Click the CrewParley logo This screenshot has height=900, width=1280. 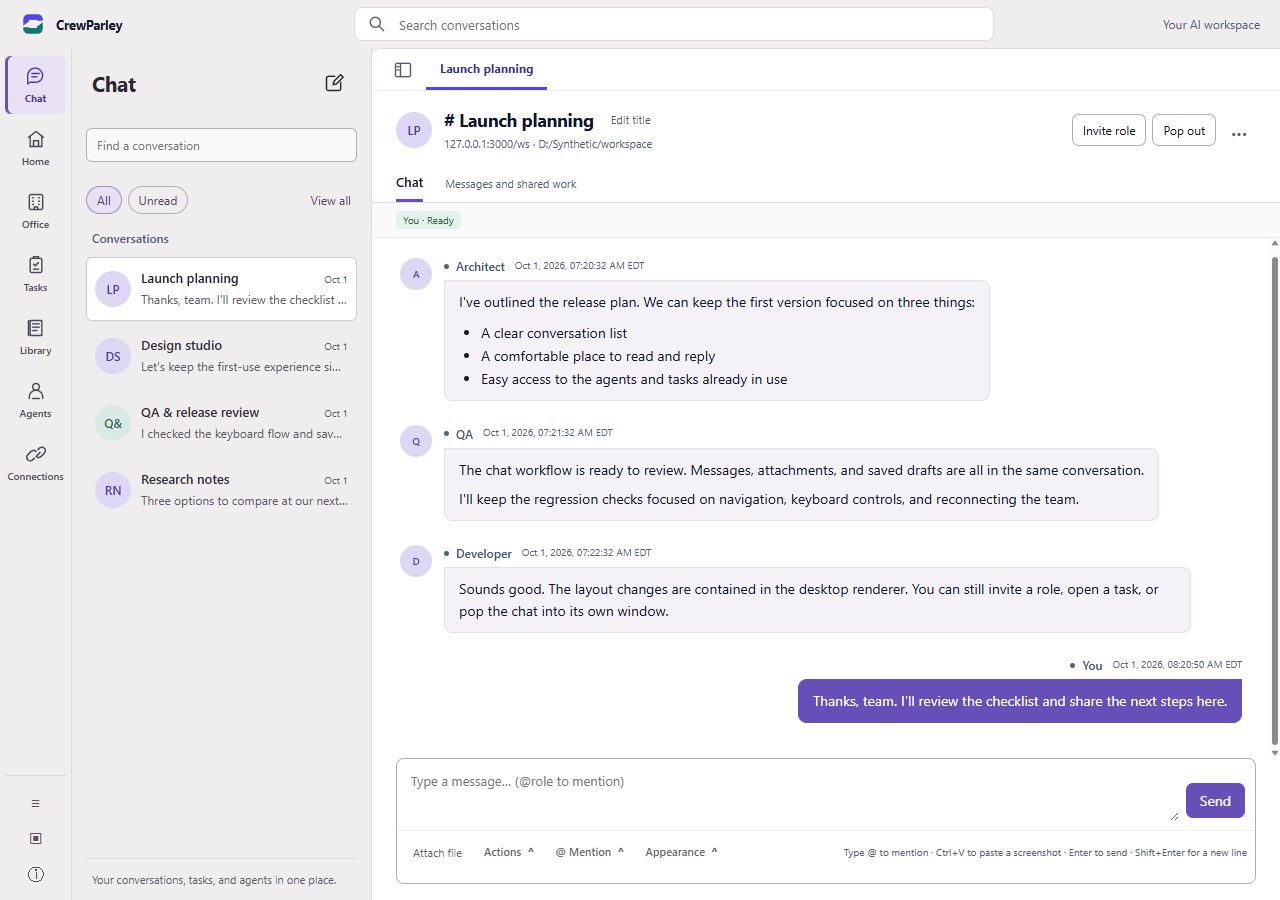pos(33,25)
